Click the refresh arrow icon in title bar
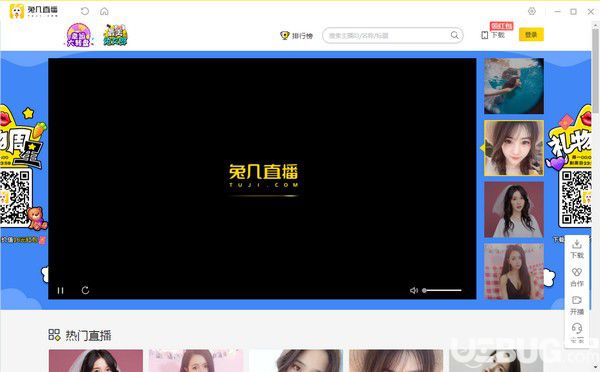600x372 pixels. point(85,11)
